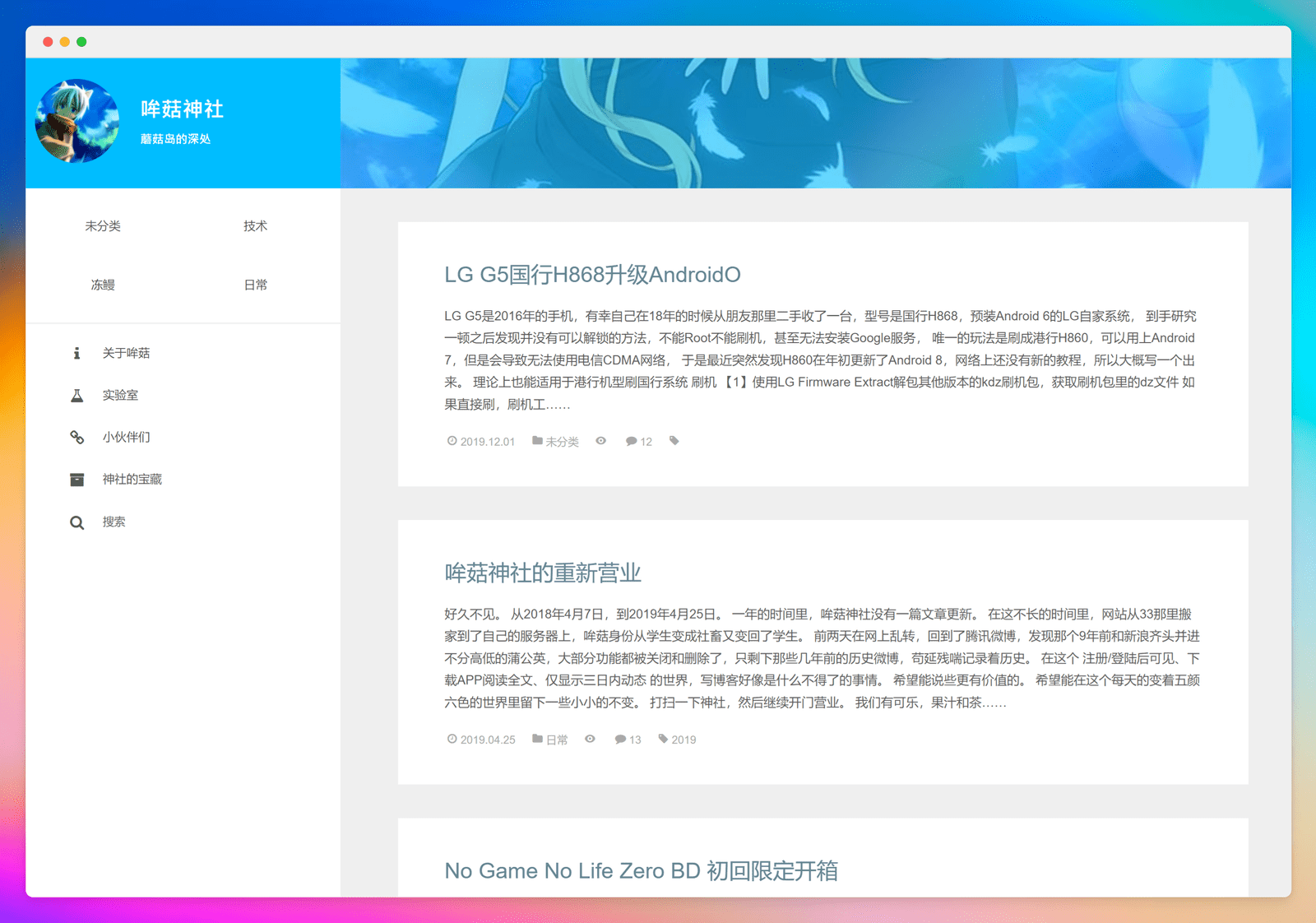Screen dimensions: 1316x923
Task: Click the folder icon next to 日常 in post meta
Action: [x=537, y=739]
